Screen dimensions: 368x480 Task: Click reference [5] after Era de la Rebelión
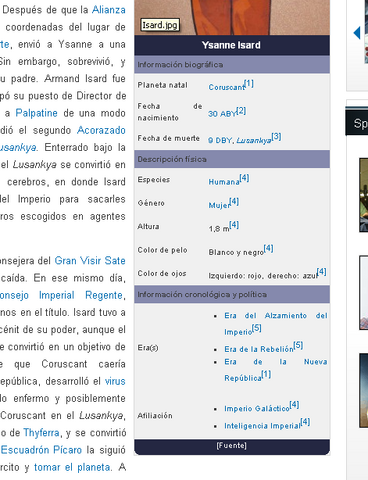click(298, 345)
